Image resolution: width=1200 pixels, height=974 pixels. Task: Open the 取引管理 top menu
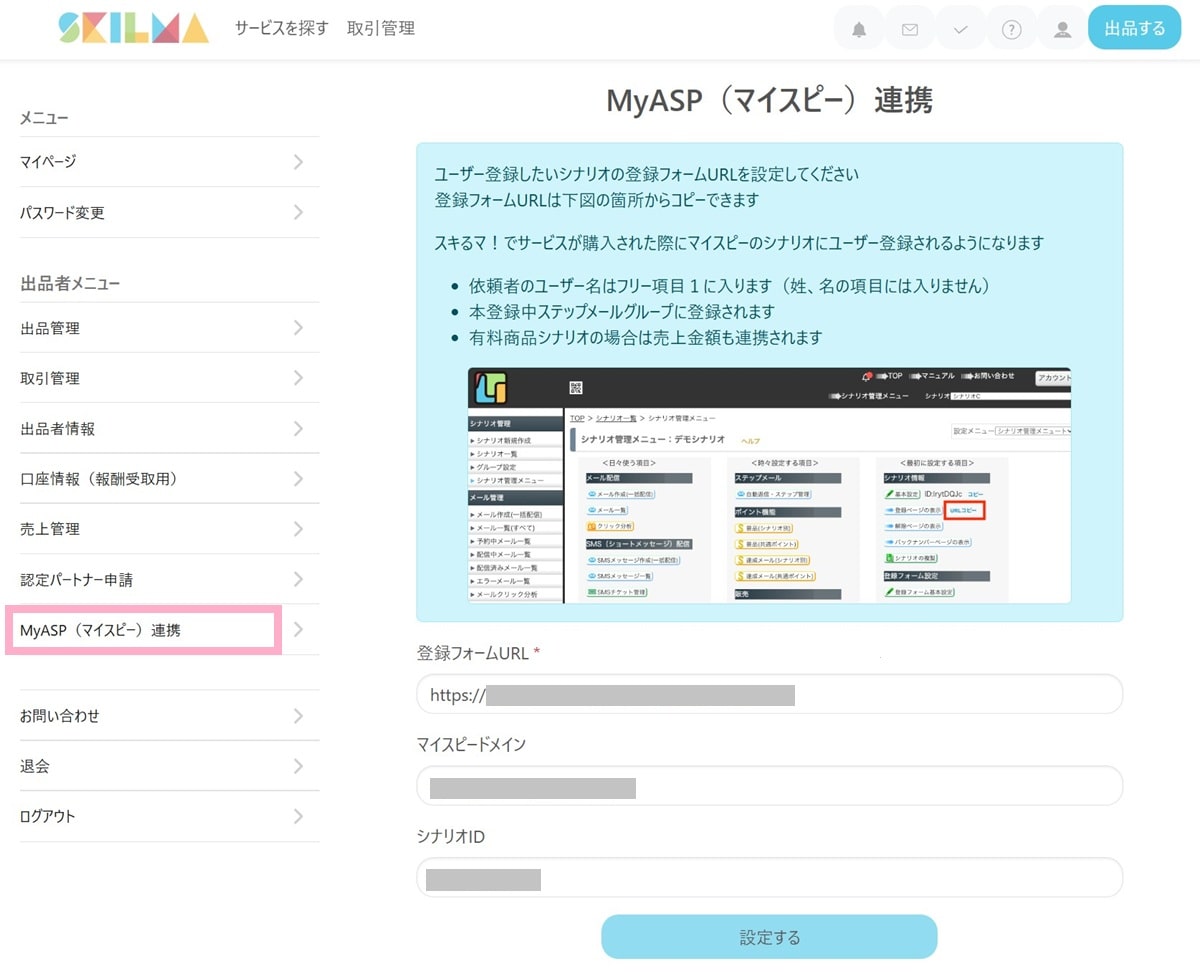380,28
